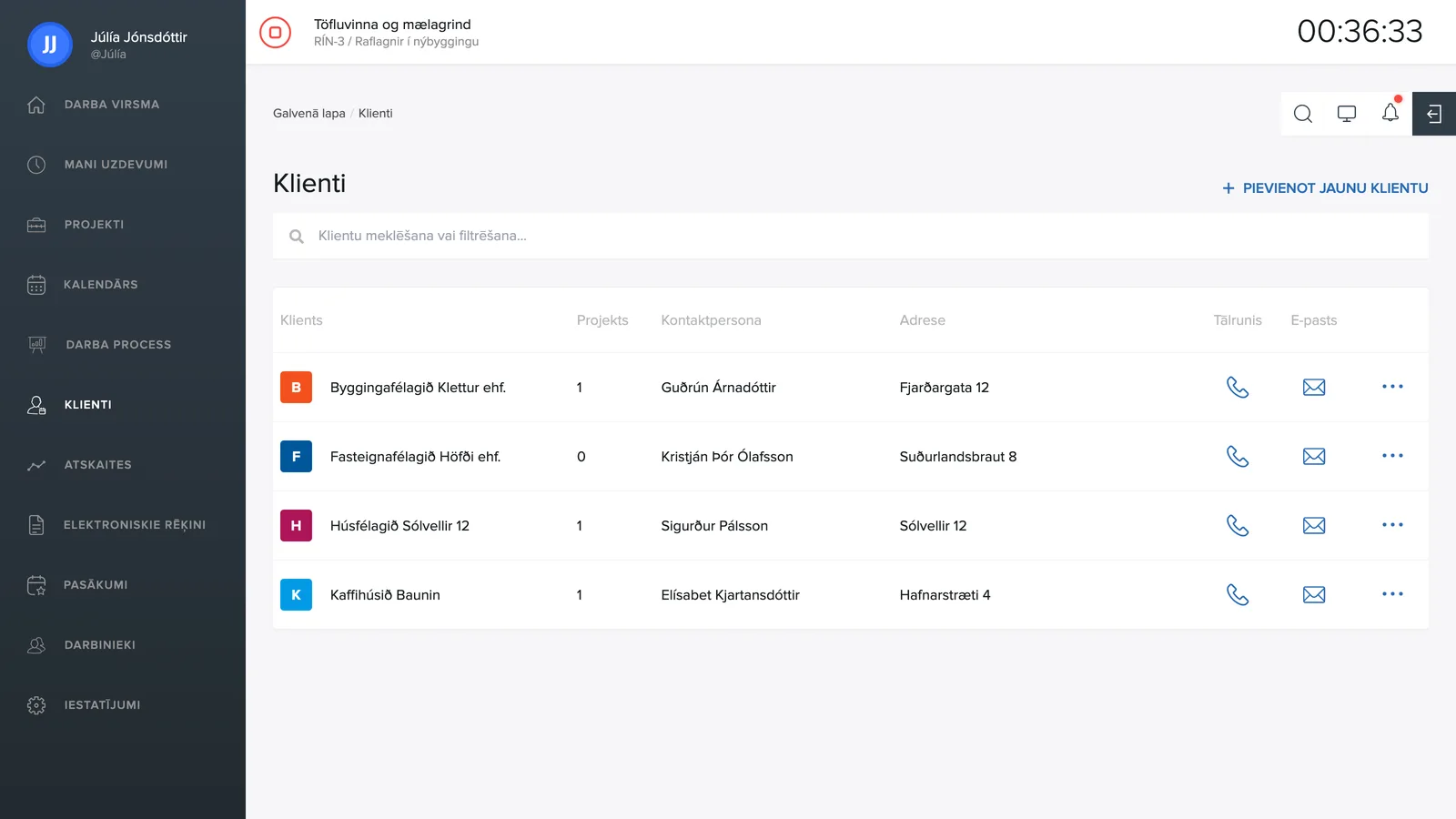Open Kalendārs in sidebar
The width and height of the screenshot is (1456, 819).
coord(100,285)
